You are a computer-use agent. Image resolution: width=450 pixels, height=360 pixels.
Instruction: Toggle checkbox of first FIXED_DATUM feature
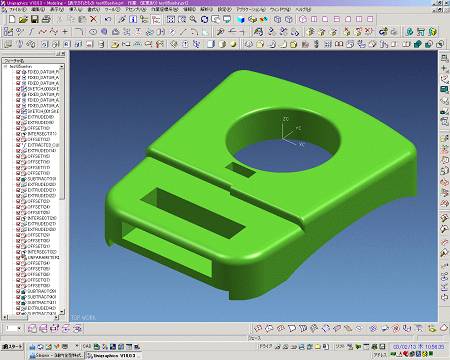pos(19,72)
